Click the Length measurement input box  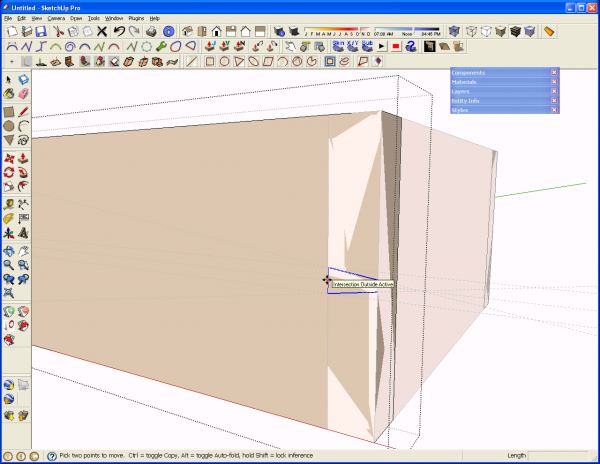click(558, 456)
